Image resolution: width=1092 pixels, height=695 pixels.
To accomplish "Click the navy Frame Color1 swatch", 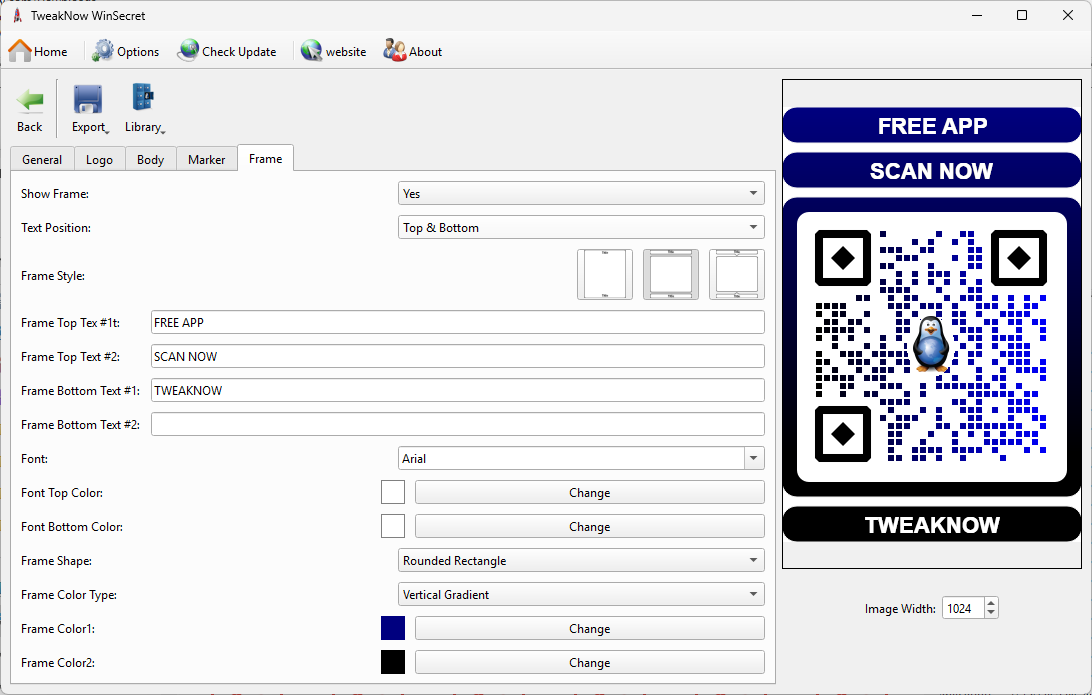I will tap(393, 628).
